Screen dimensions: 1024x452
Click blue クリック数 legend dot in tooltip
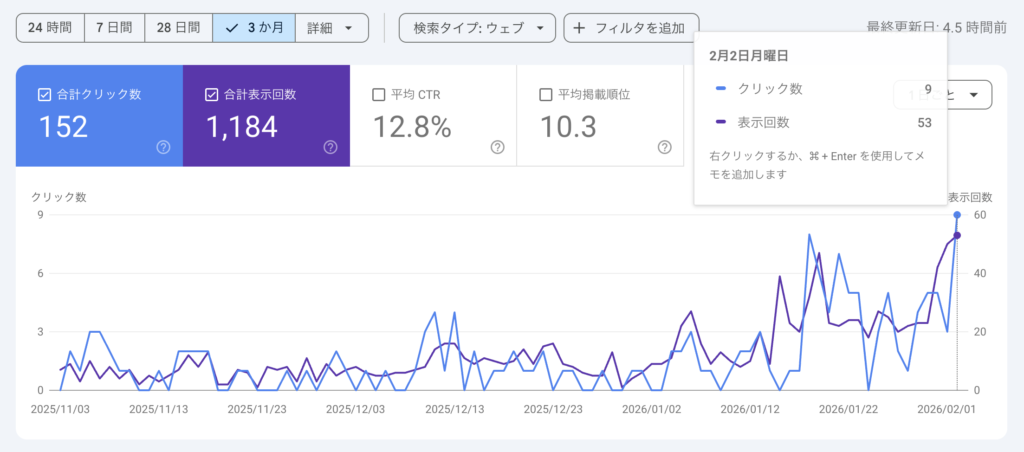coord(720,90)
